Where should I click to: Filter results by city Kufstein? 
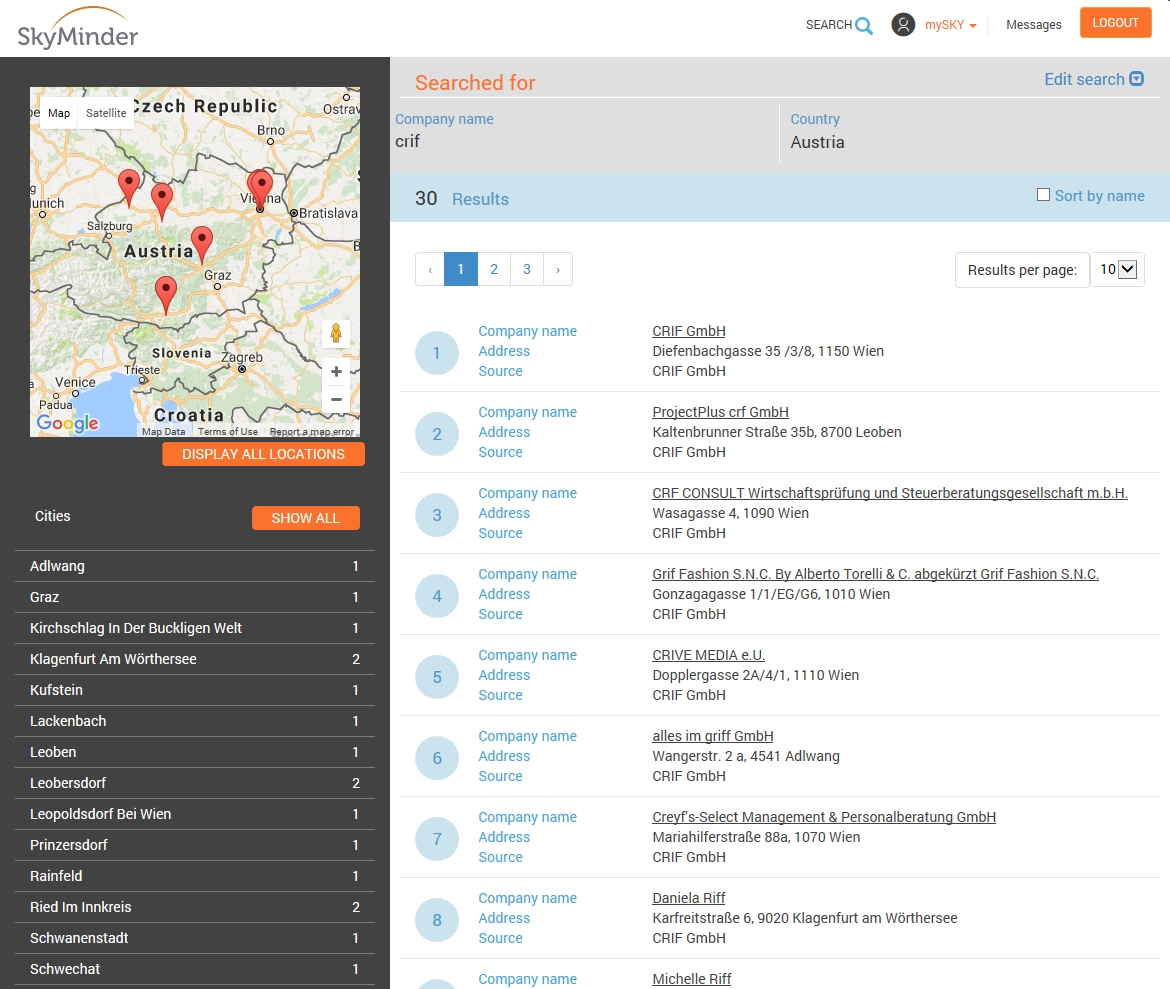coord(195,690)
